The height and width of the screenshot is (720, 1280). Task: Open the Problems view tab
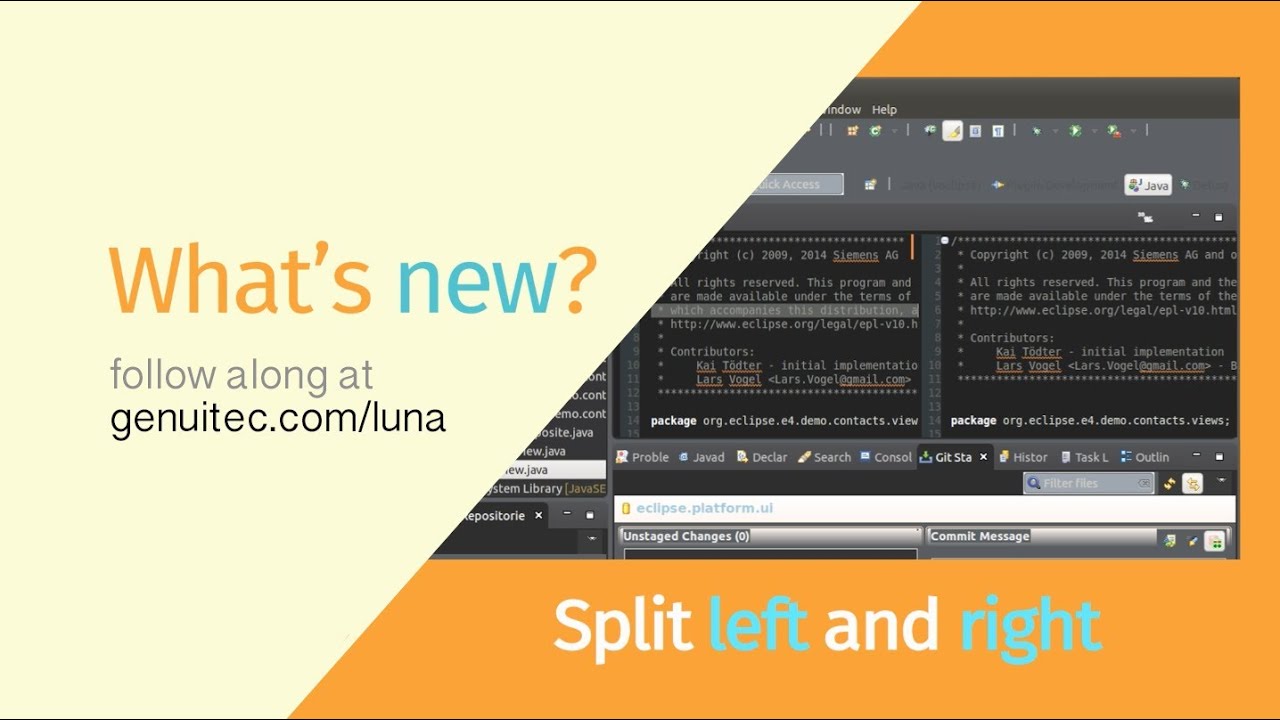642,457
